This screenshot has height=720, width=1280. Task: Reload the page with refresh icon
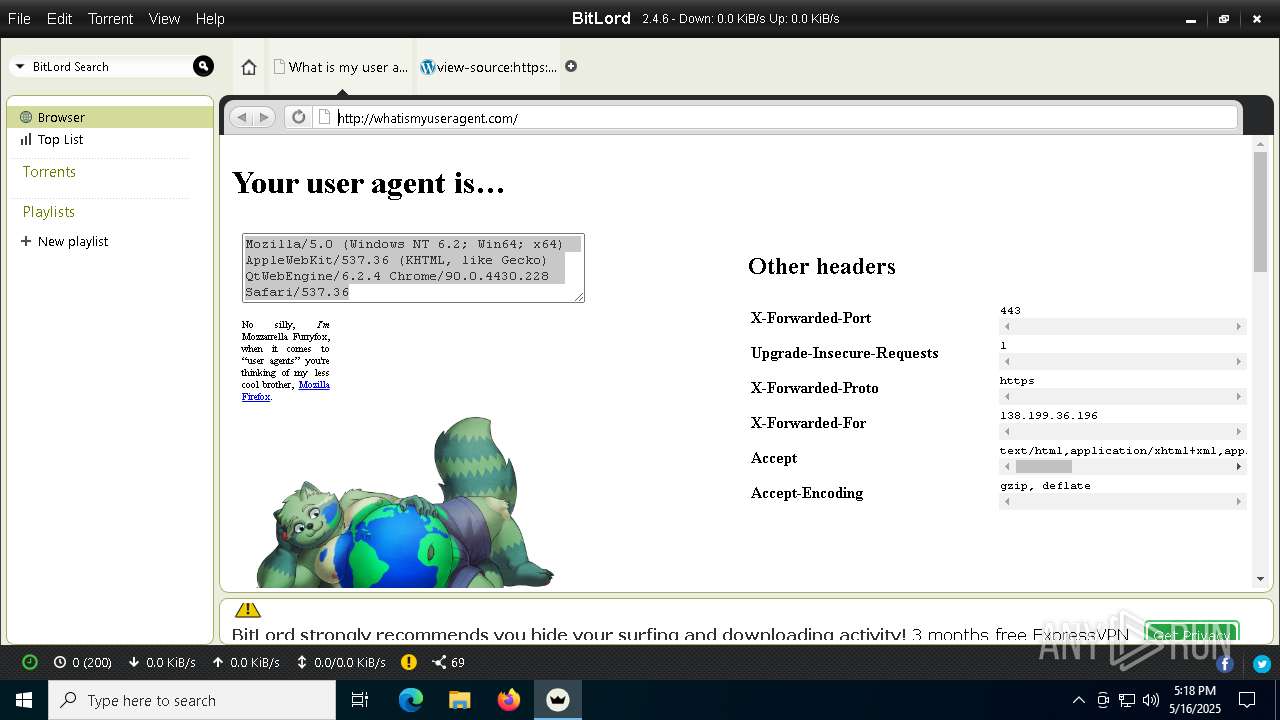click(x=298, y=117)
